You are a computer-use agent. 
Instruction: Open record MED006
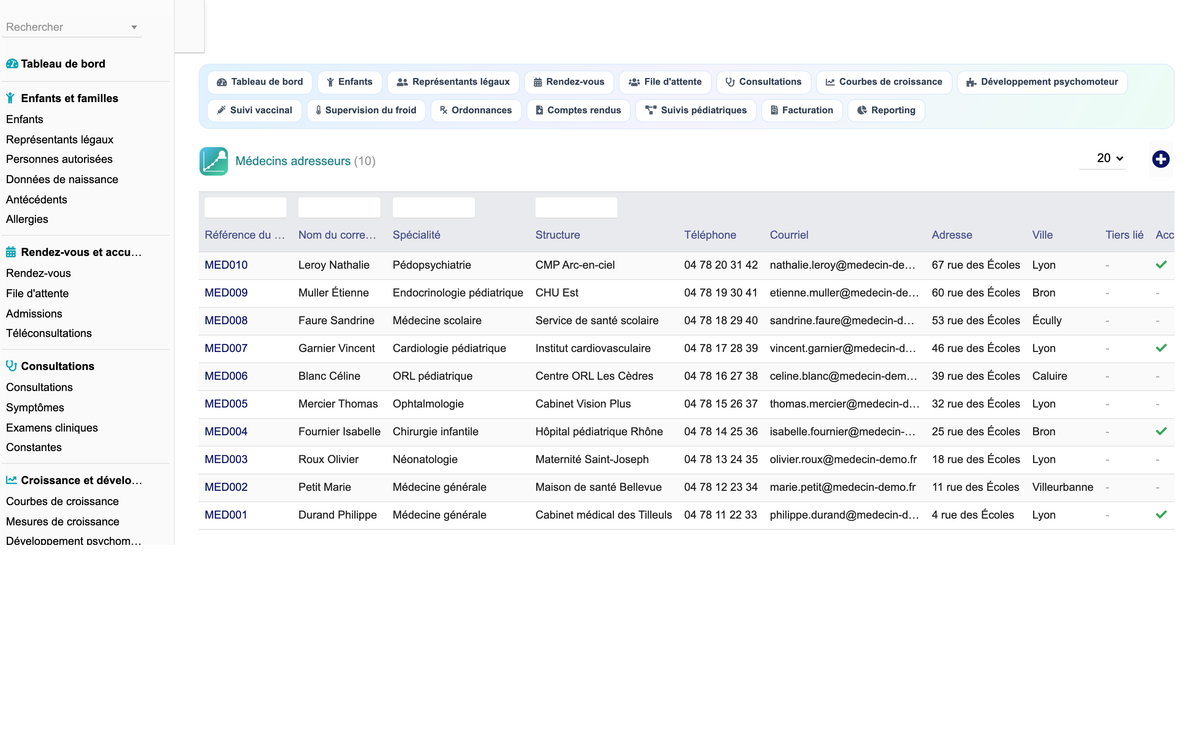pyautogui.click(x=226, y=376)
